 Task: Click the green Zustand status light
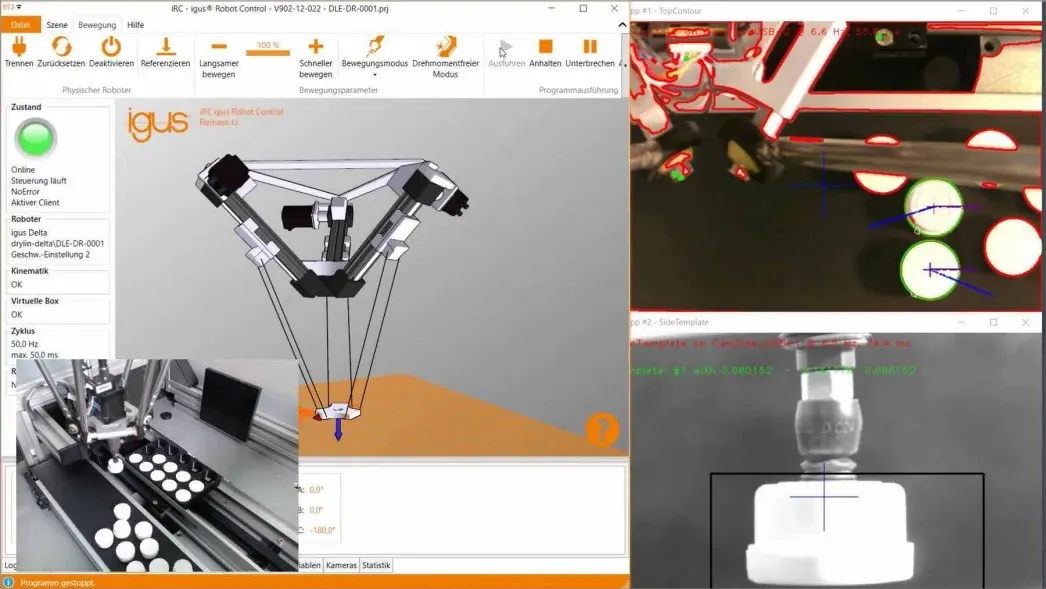33,137
